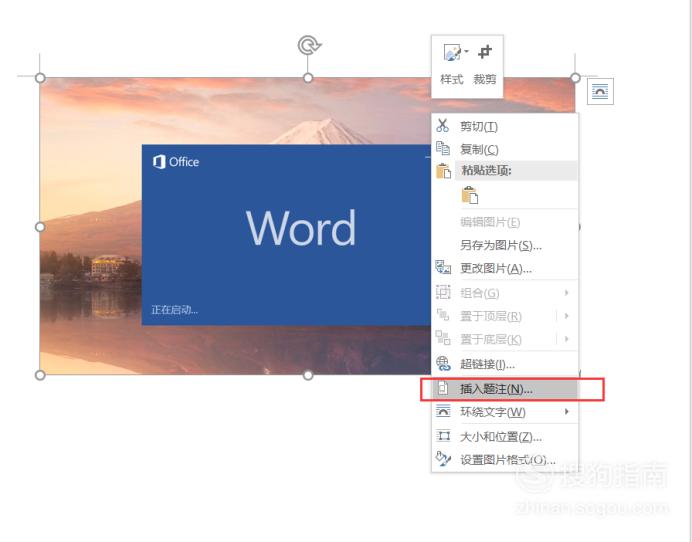Click the rotation handle above the picture
Image resolution: width=692 pixels, height=542 pixels.
click(308, 45)
